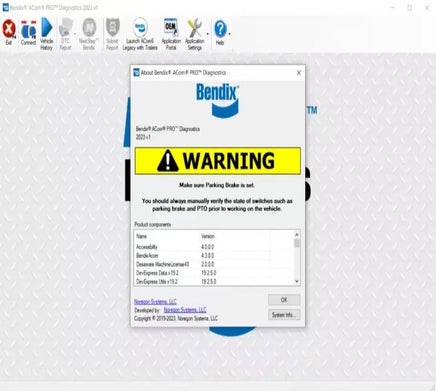Click the Bendix logo in the dialog
Image resolution: width=436 pixels, height=391 pixels.
(x=218, y=100)
